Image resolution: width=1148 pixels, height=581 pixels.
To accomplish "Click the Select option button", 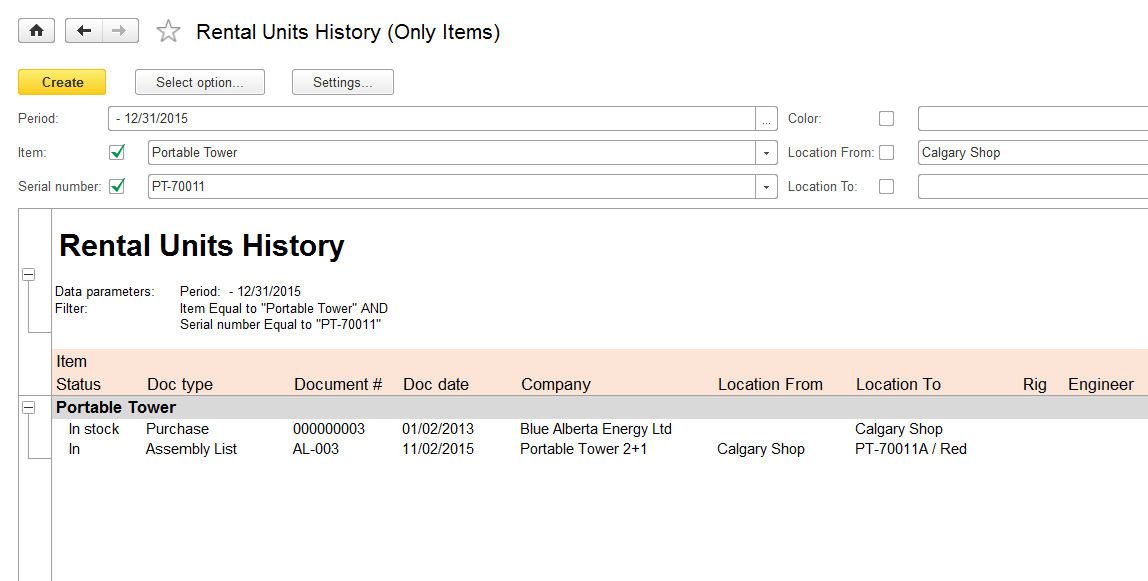I will [200, 82].
